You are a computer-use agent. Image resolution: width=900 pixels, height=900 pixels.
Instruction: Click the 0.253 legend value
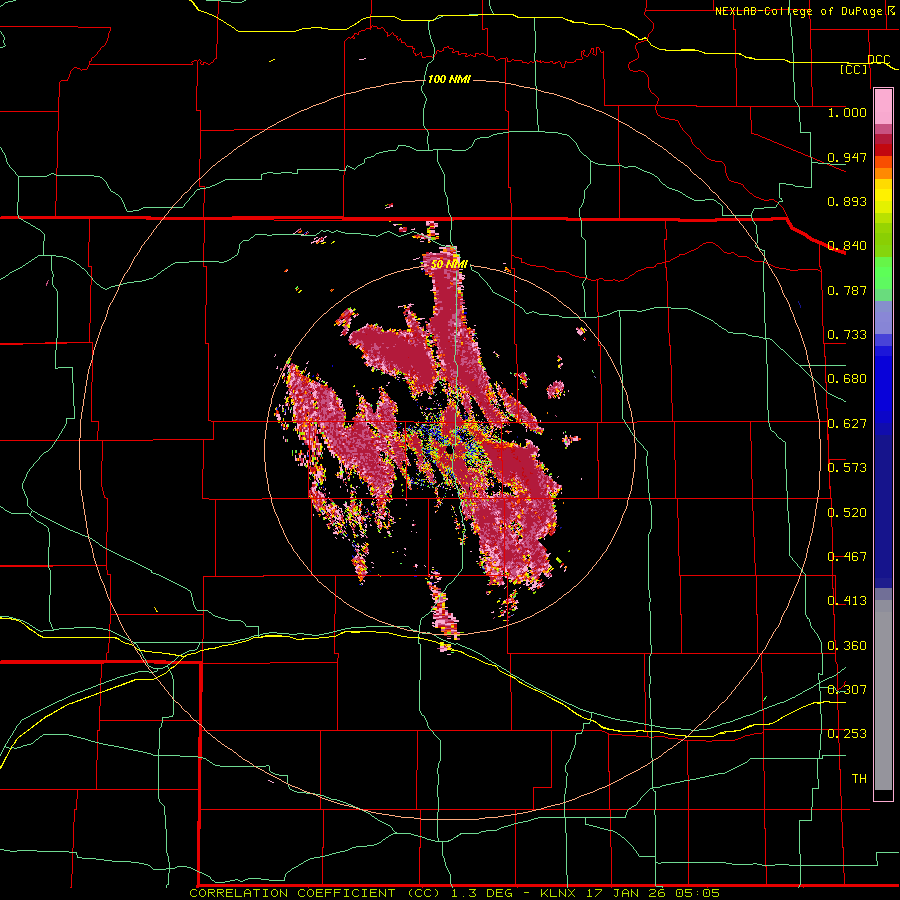pyautogui.click(x=847, y=734)
